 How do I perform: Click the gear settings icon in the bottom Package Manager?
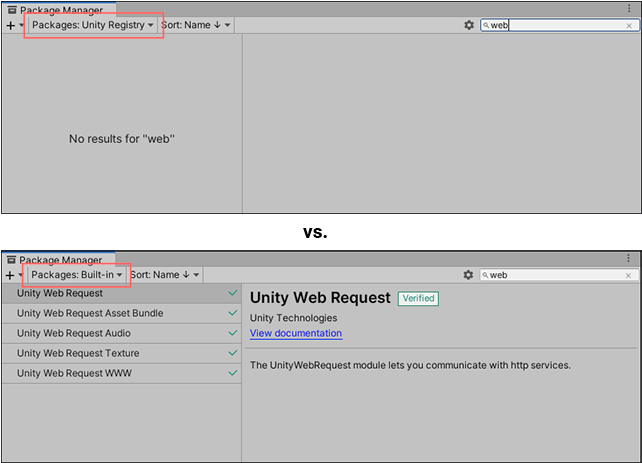468,275
